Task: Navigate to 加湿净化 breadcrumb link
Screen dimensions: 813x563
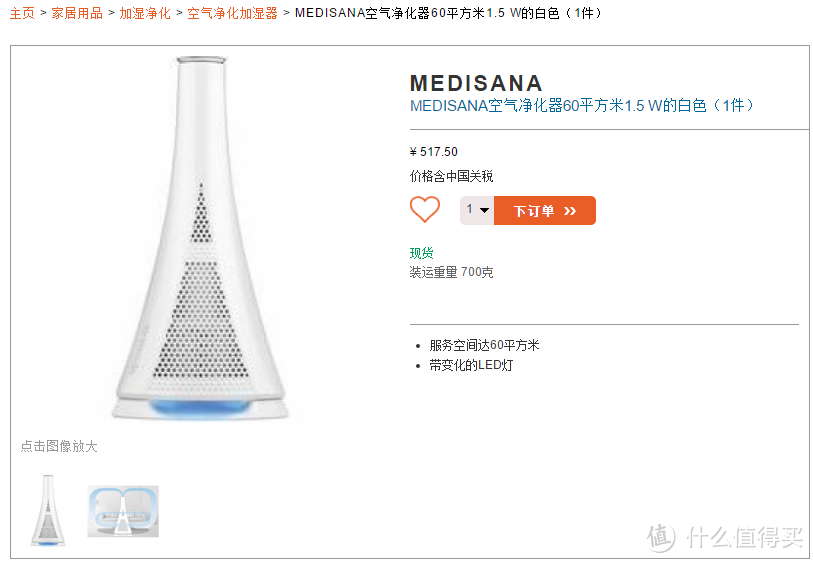Action: tap(145, 13)
